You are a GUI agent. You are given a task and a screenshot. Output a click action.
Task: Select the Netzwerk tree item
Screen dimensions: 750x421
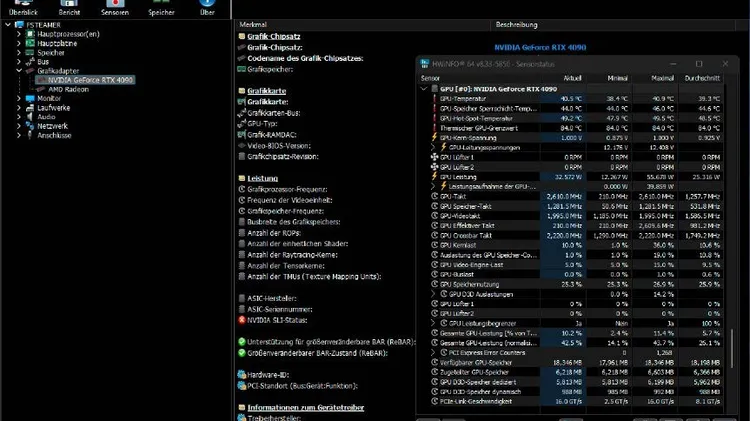(x=52, y=126)
